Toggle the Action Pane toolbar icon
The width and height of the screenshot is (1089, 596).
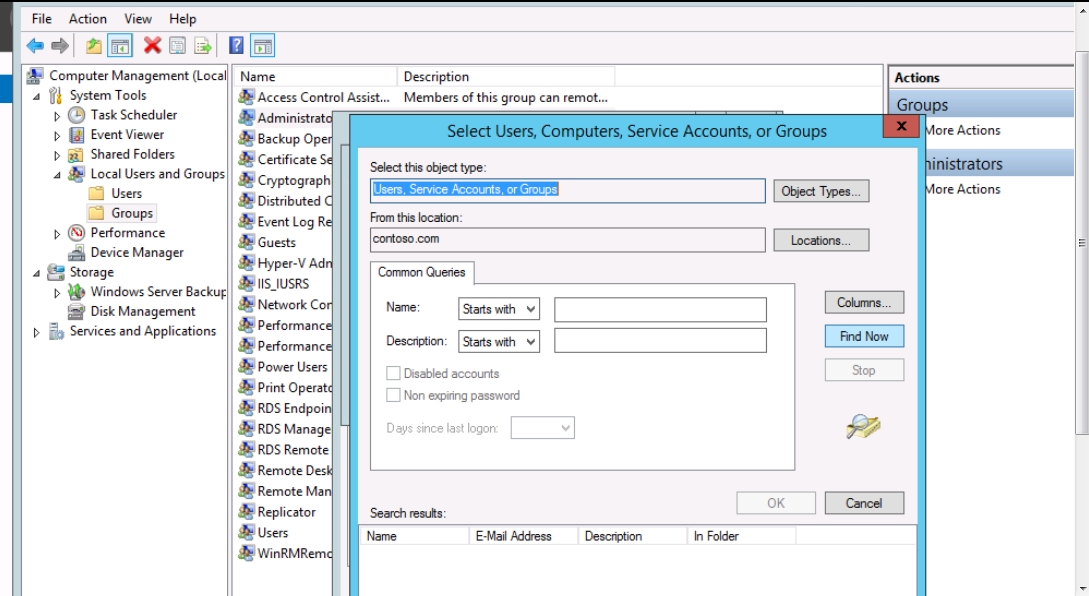[x=263, y=47]
